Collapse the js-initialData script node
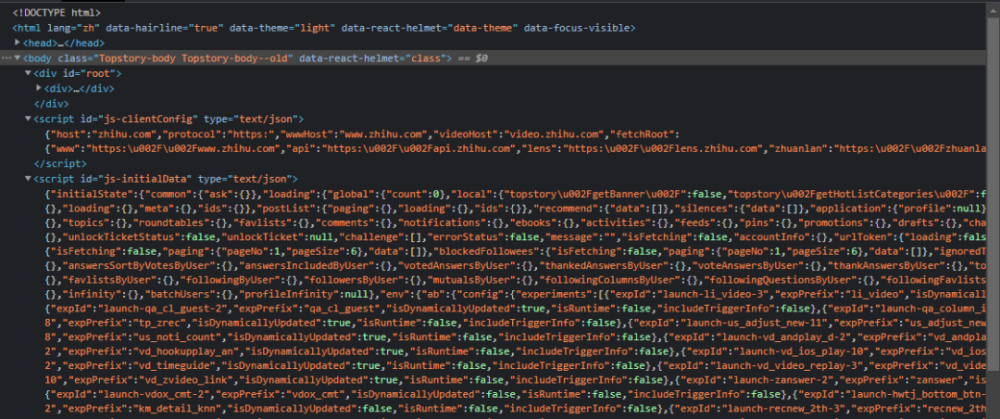The image size is (1000, 419). click(x=28, y=179)
